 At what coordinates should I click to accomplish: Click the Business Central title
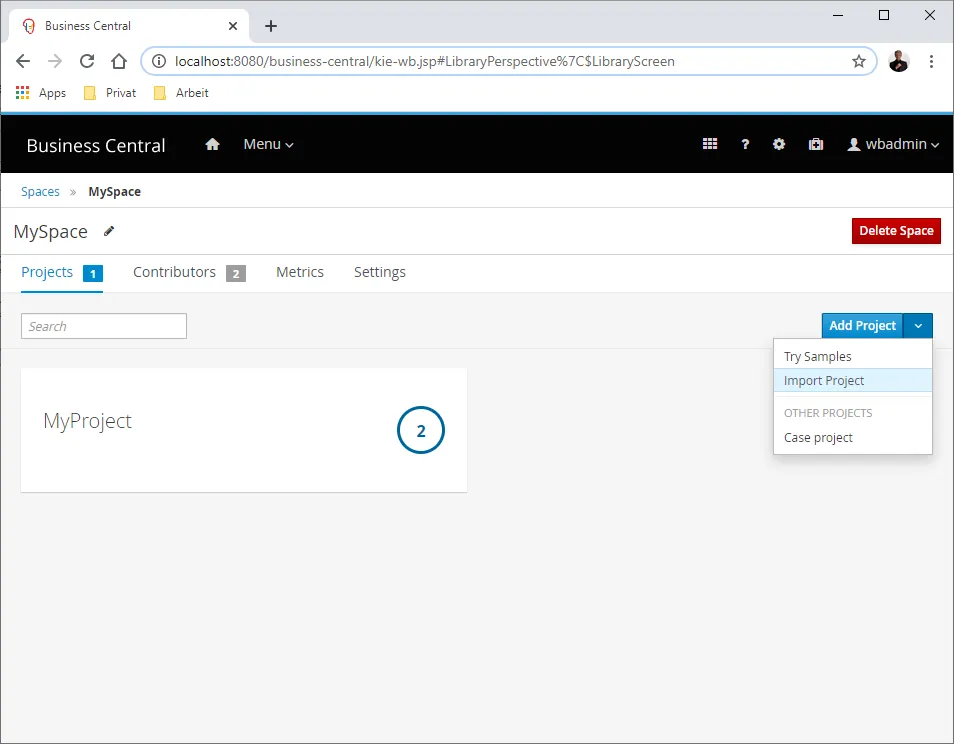point(96,145)
